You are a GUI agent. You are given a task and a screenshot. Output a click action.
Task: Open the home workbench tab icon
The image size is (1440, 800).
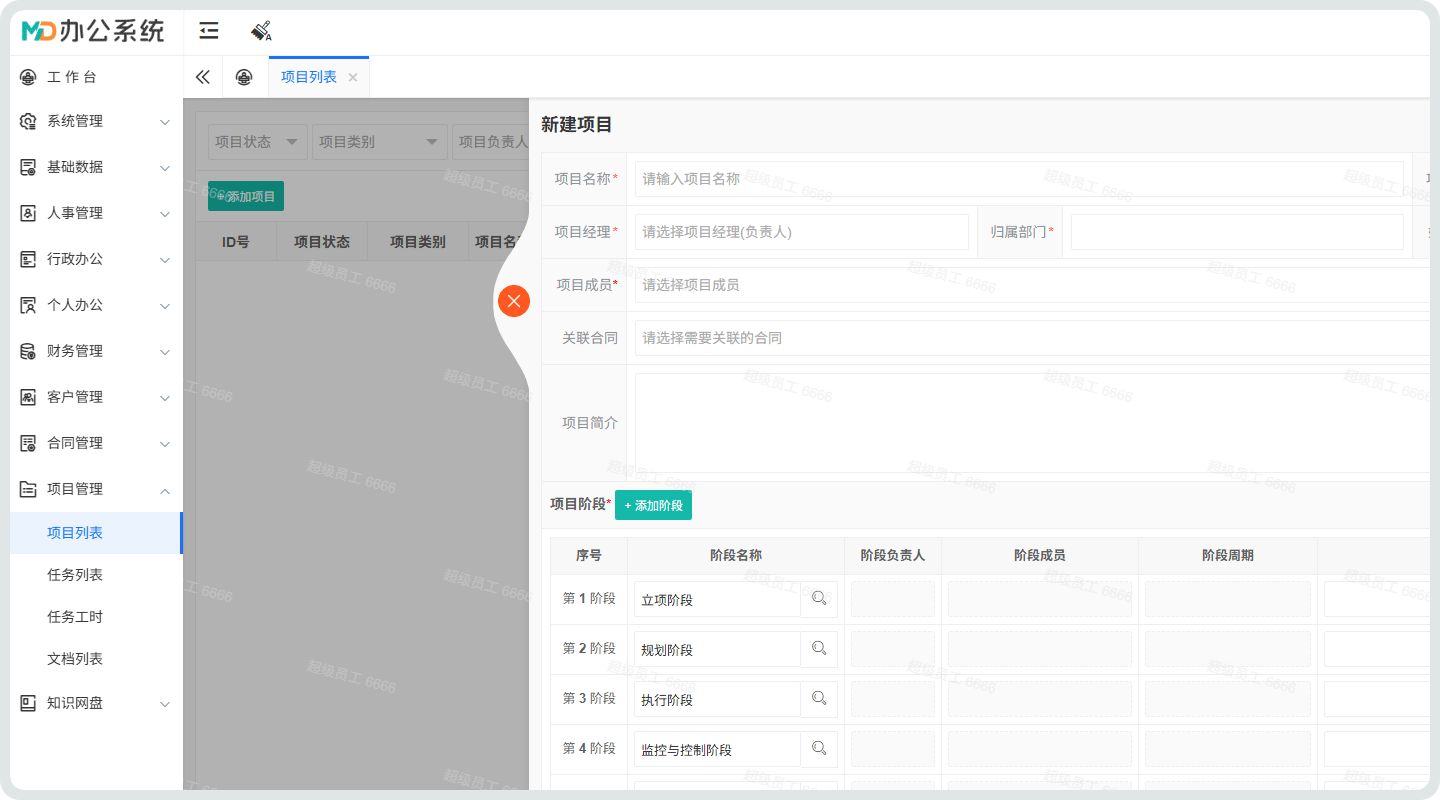[244, 77]
